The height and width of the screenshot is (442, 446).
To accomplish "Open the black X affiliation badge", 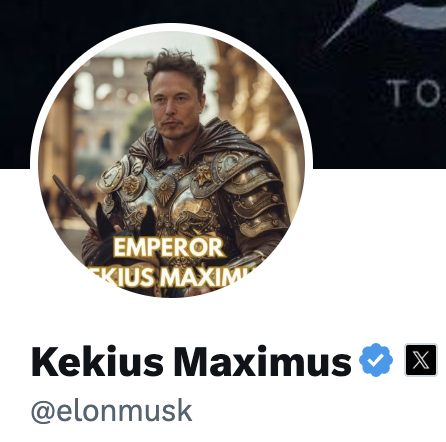I will pos(421,360).
